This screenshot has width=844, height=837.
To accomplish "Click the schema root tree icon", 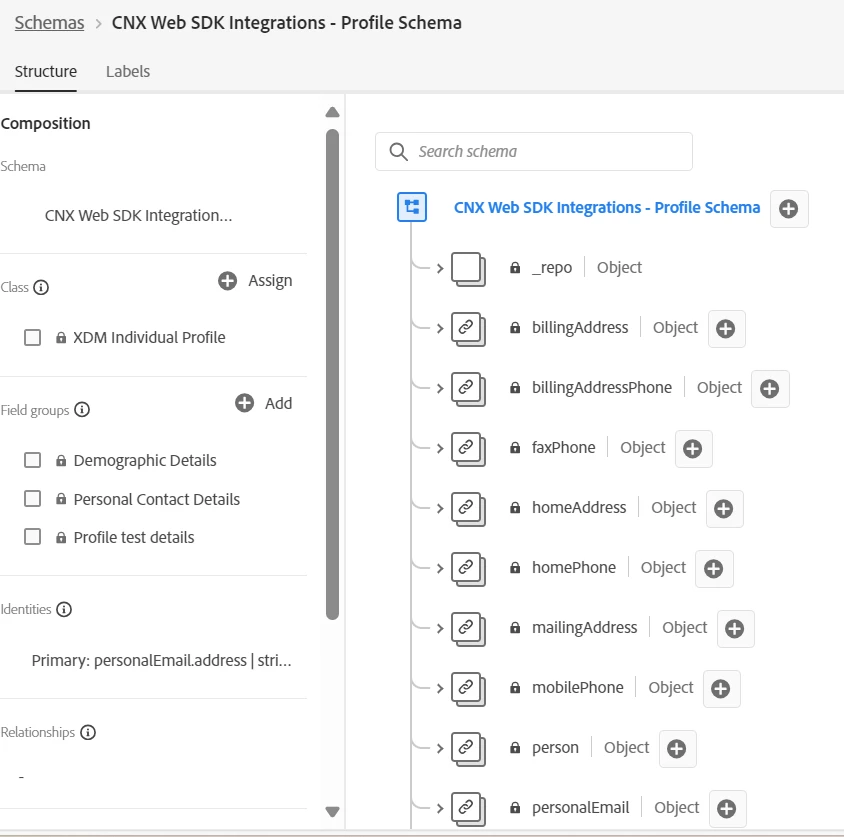I will pos(412,207).
